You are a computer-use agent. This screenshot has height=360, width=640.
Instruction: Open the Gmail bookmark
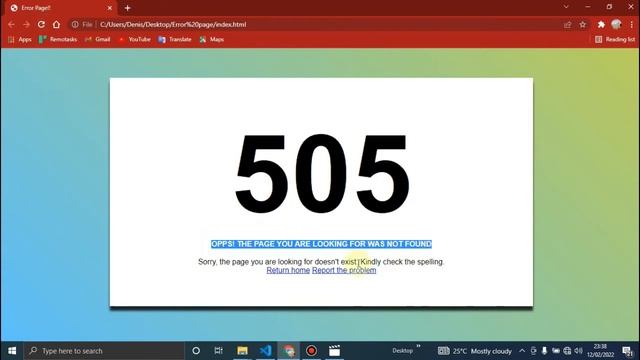(x=98, y=40)
